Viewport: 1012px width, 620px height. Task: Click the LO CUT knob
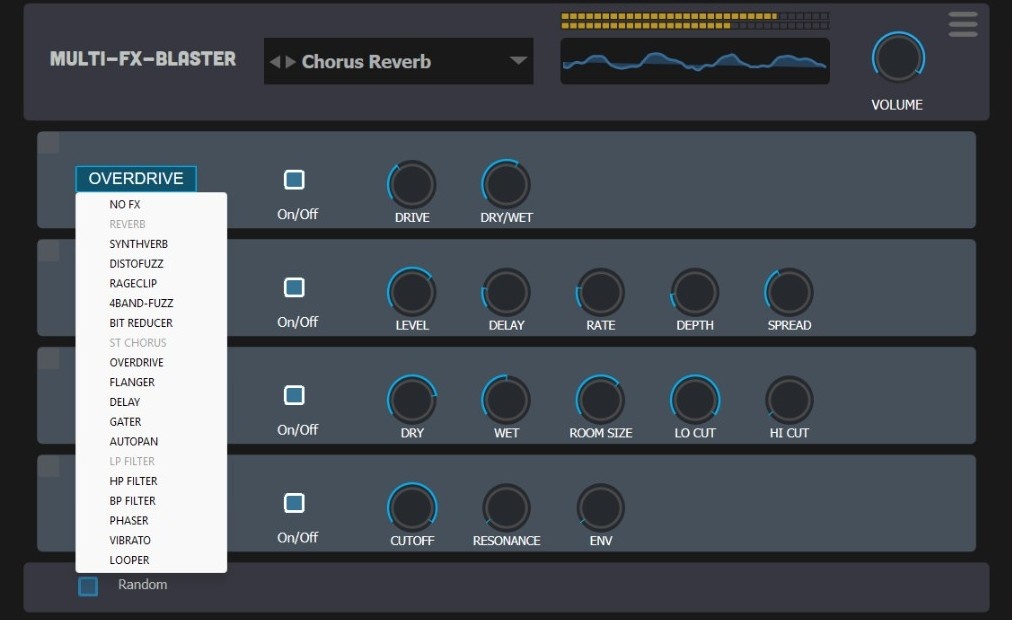pos(693,399)
